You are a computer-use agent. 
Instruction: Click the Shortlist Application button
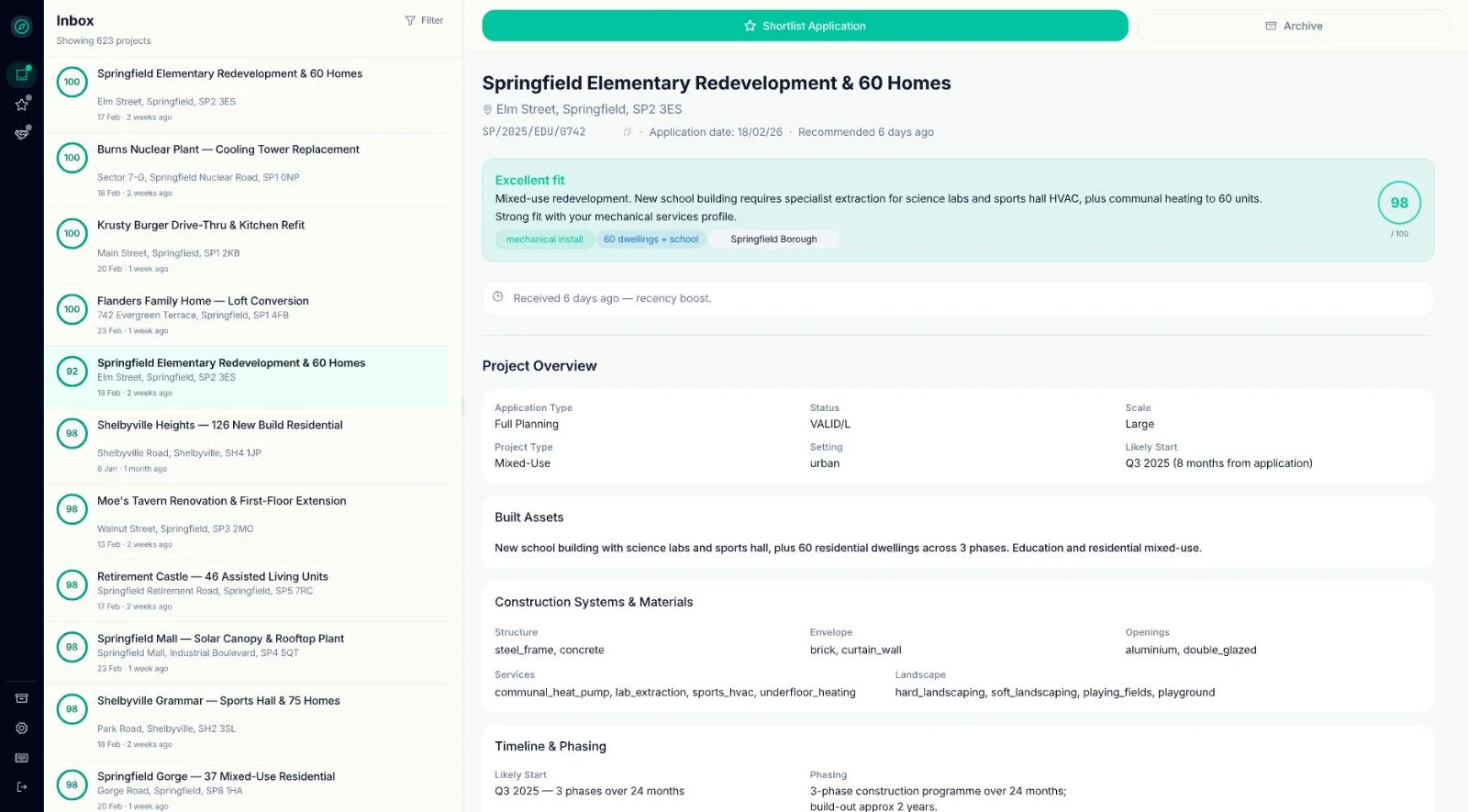805,26
